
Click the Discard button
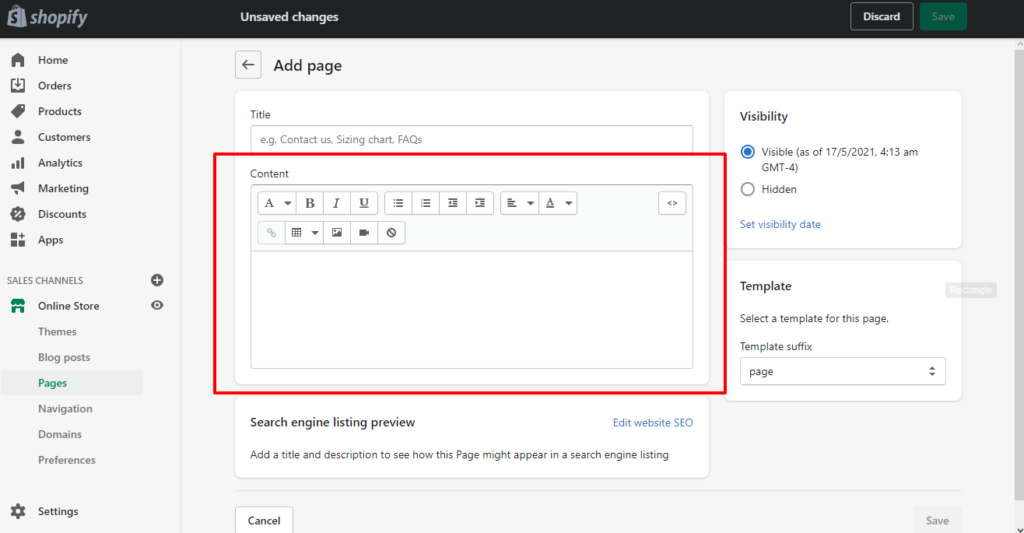(882, 16)
